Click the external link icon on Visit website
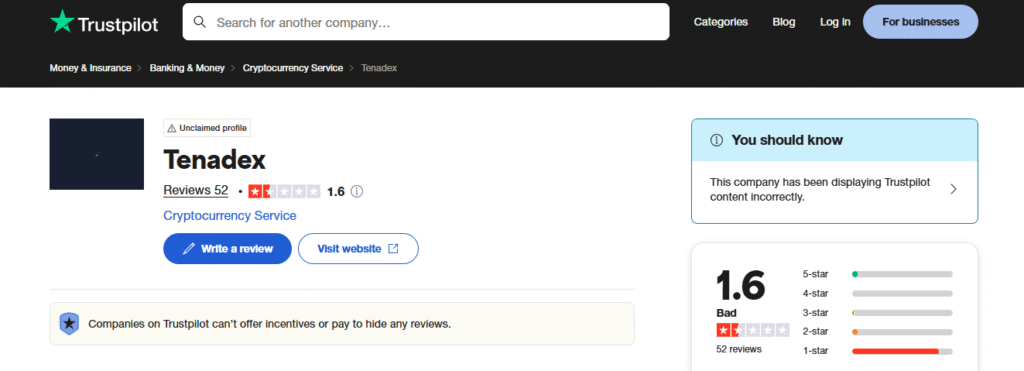 coord(393,248)
